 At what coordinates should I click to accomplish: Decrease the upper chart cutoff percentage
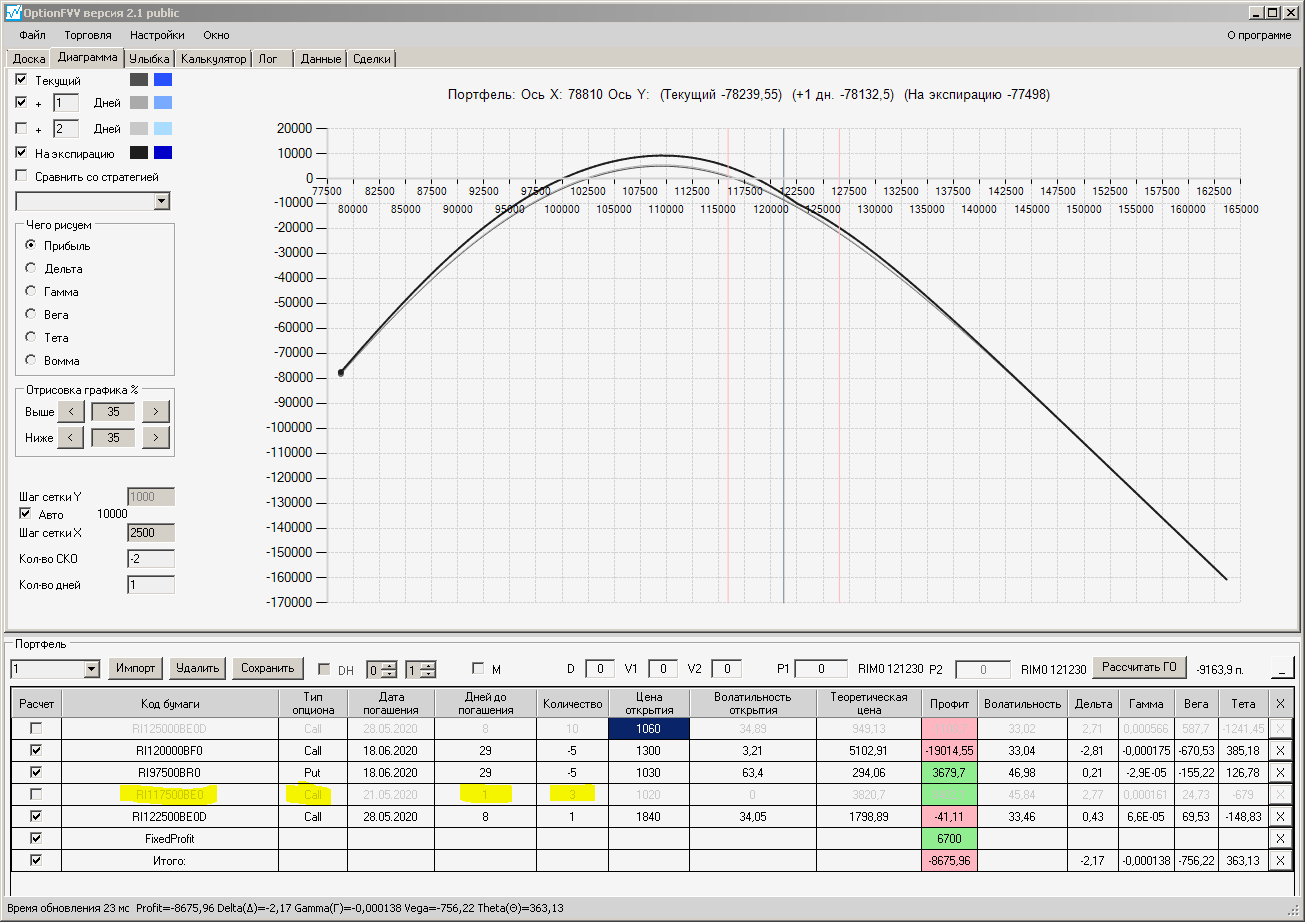click(70, 412)
